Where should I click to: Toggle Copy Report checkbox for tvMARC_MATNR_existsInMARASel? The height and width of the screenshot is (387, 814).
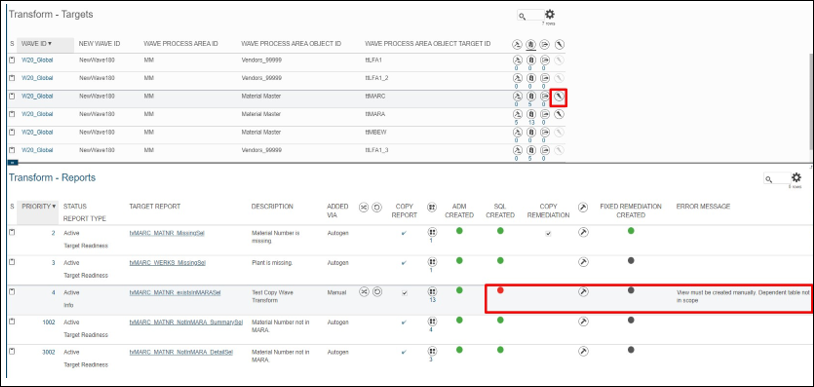pos(405,293)
